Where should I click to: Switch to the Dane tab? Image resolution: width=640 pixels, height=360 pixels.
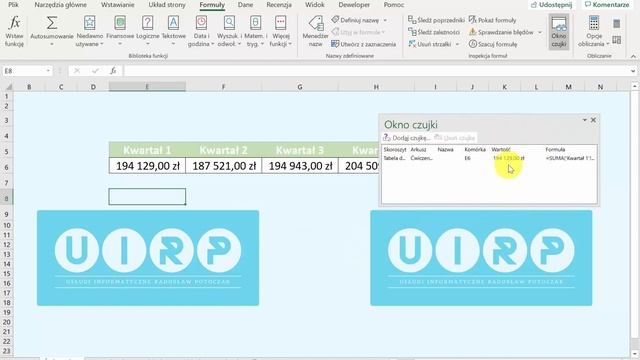click(x=245, y=5)
